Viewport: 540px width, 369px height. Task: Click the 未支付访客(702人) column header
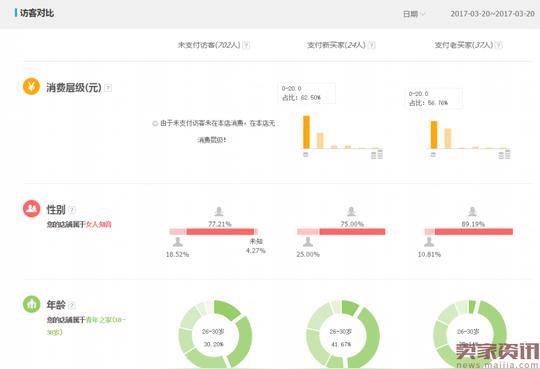209,45
